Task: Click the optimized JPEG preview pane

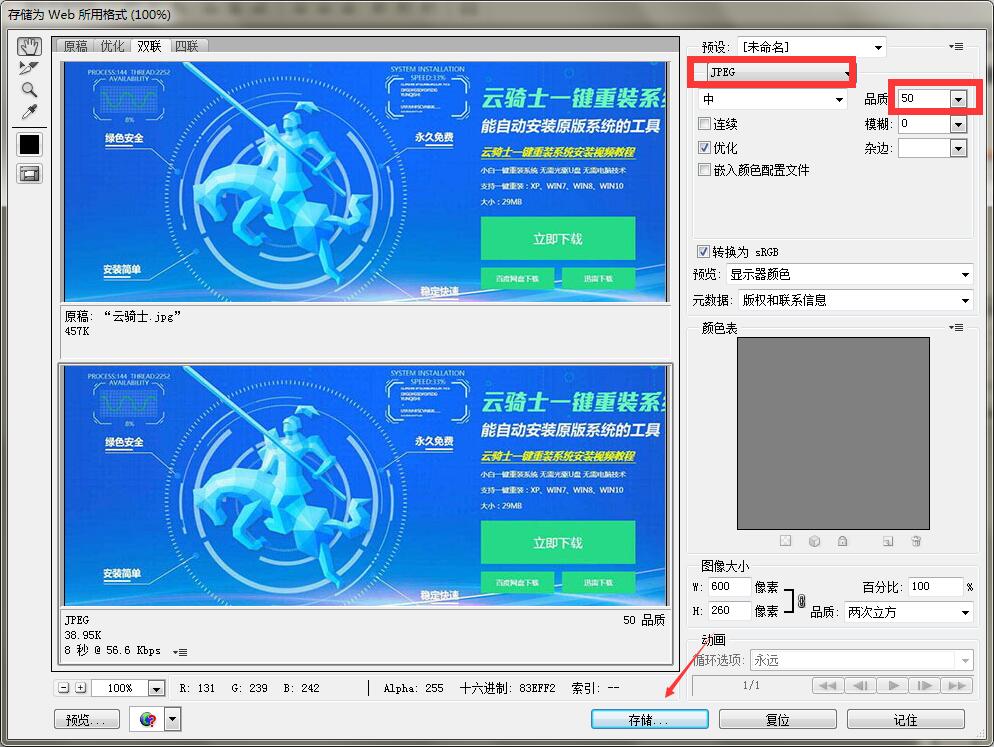Action: [365, 486]
